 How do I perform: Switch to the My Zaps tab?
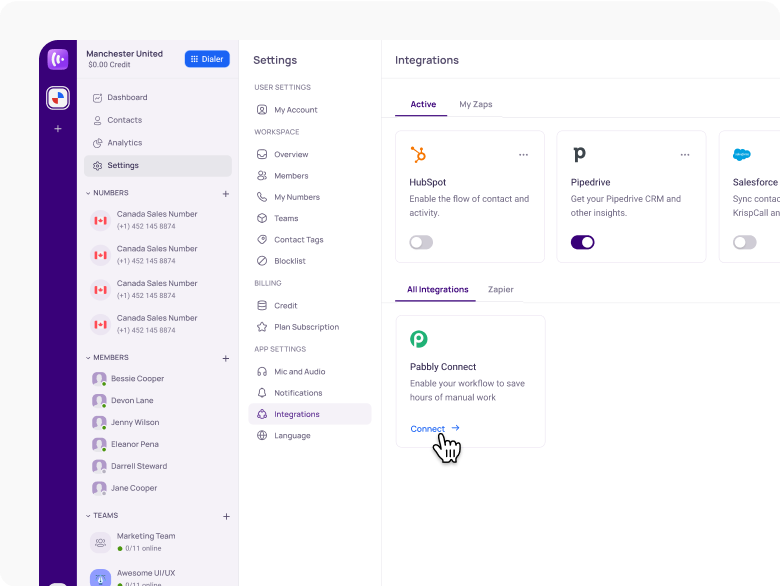click(476, 104)
